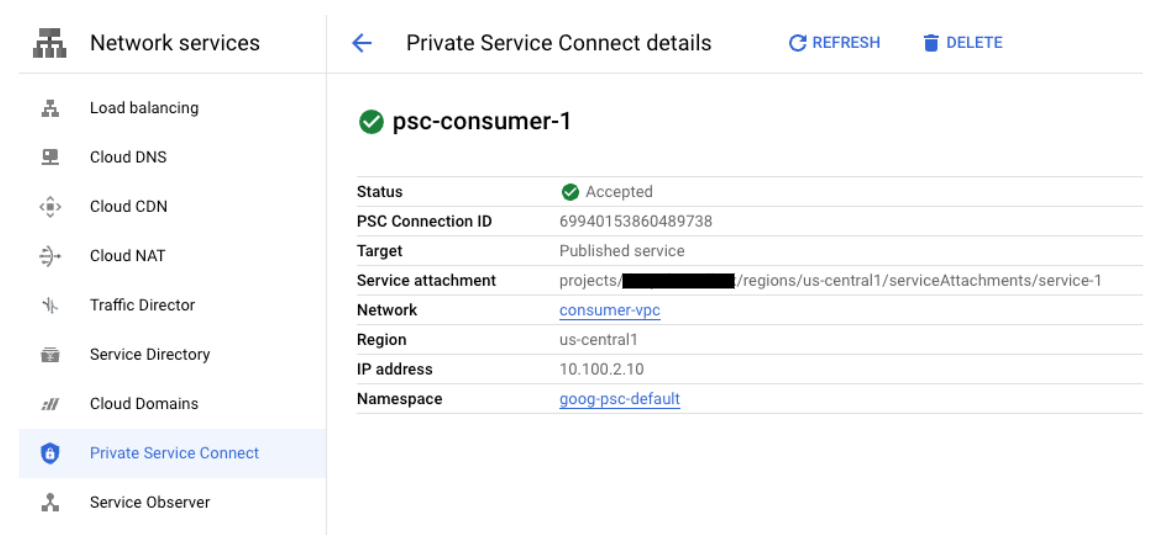Open Load balancing from the sidebar
Screen dimensions: 1169x543
click(x=144, y=108)
